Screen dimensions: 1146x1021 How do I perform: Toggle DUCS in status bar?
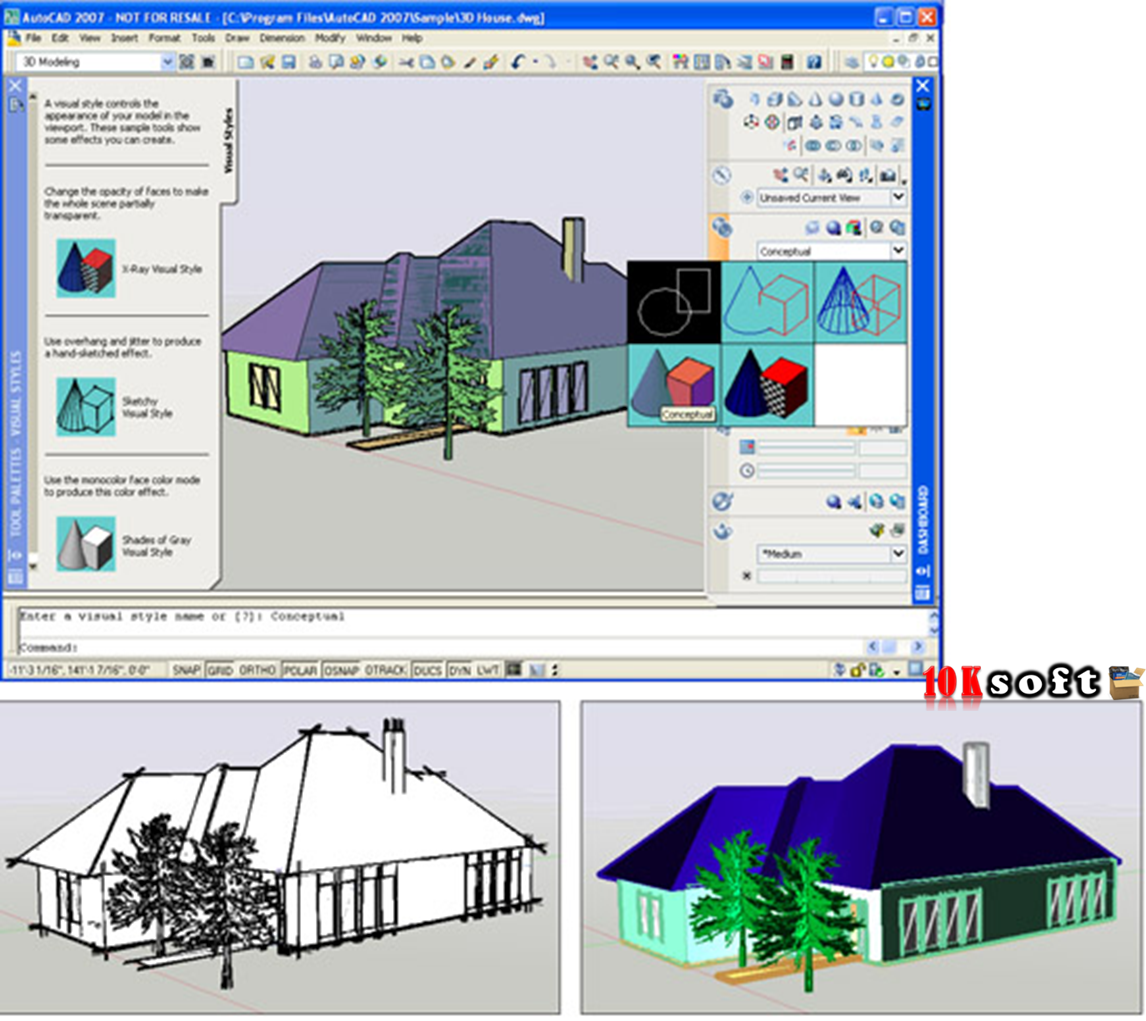point(428,670)
